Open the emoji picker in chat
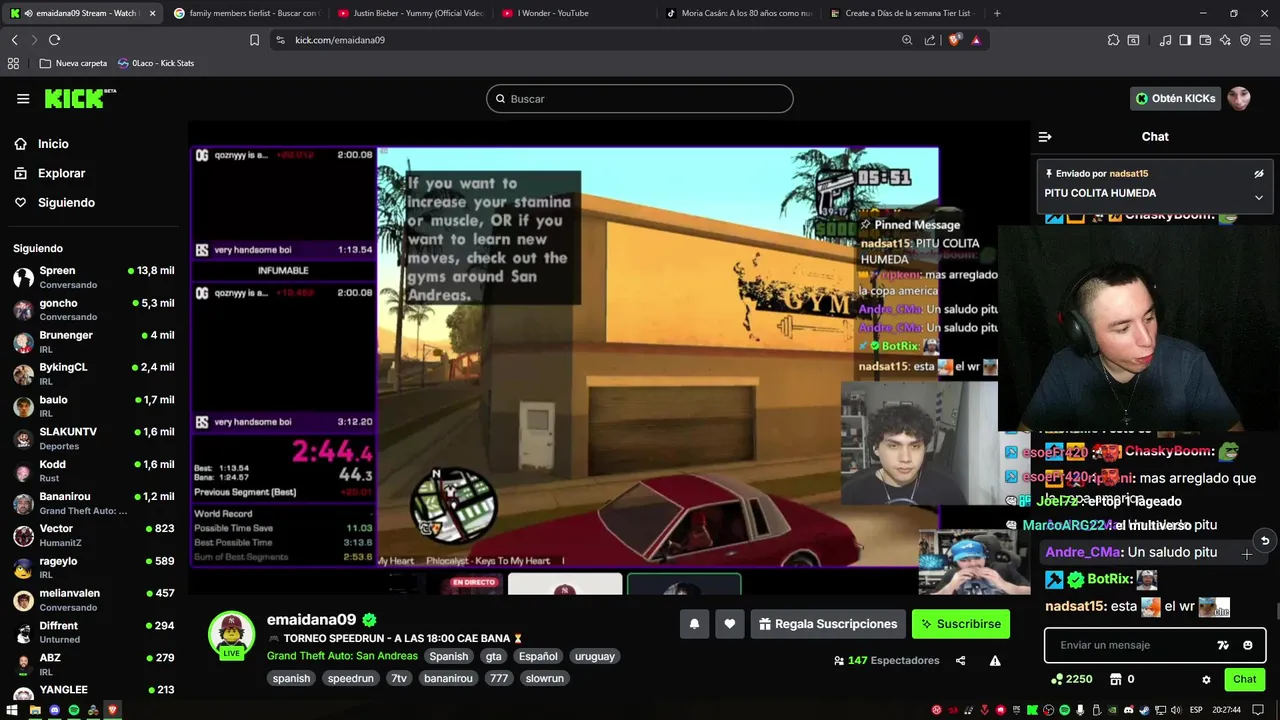 (x=1248, y=645)
